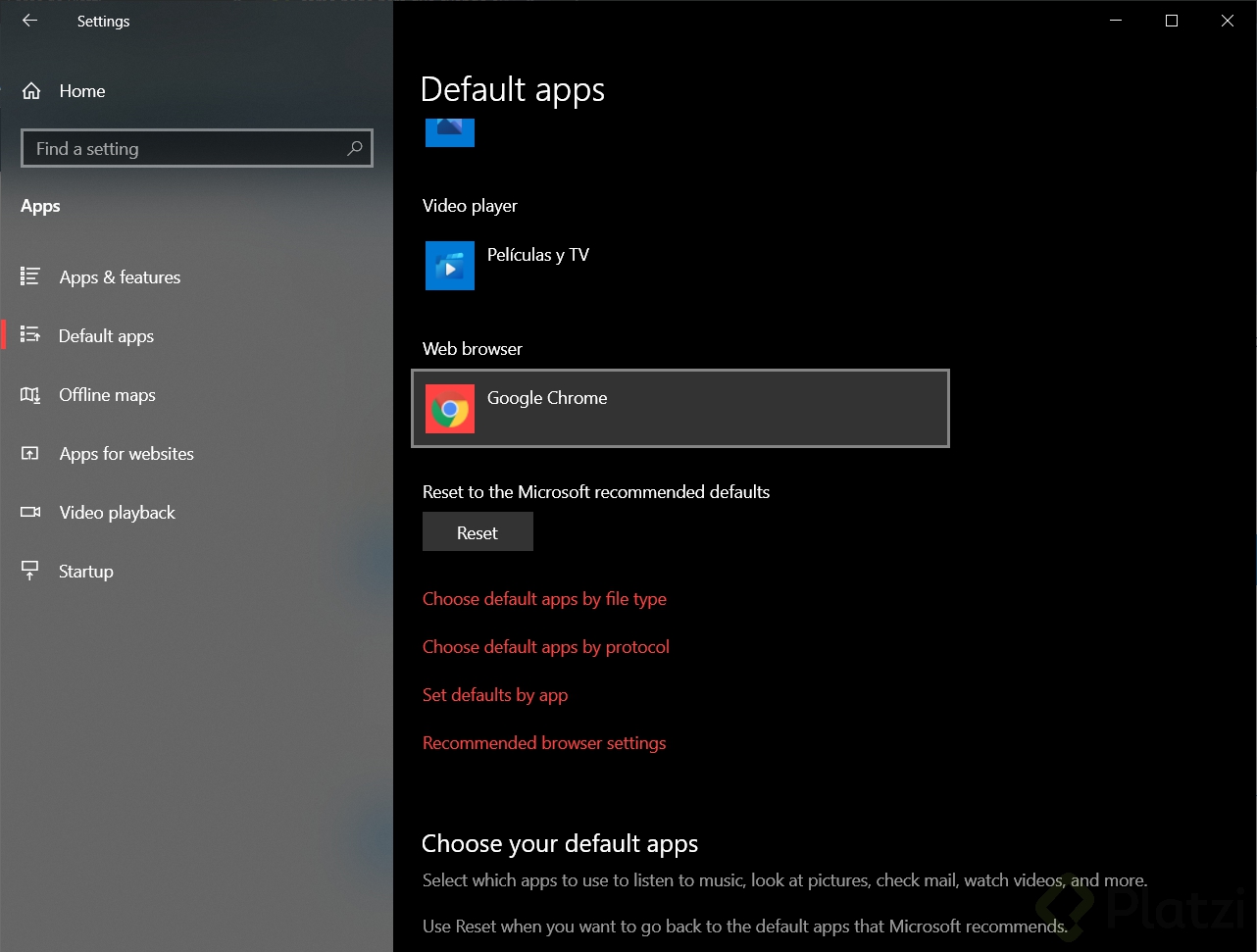This screenshot has width=1257, height=952.
Task: Click the partially visible photo viewer icon
Action: click(x=450, y=132)
